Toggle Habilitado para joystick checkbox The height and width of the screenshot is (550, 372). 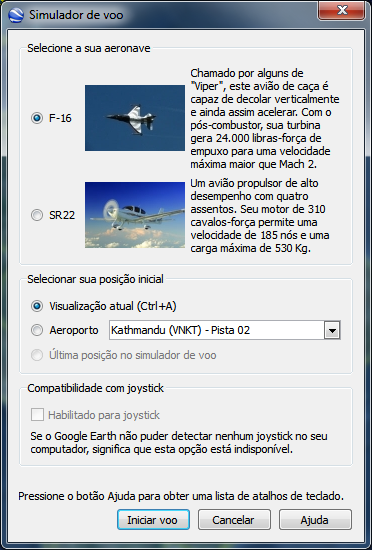(37, 415)
